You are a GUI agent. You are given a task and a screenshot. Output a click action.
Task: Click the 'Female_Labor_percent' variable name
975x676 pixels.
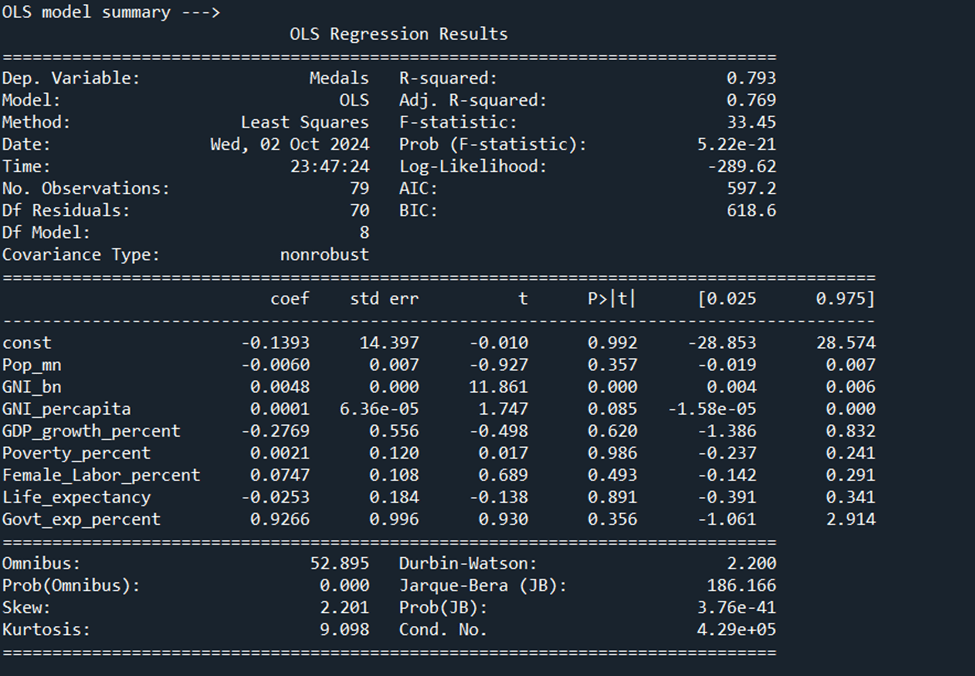pyautogui.click(x=101, y=475)
